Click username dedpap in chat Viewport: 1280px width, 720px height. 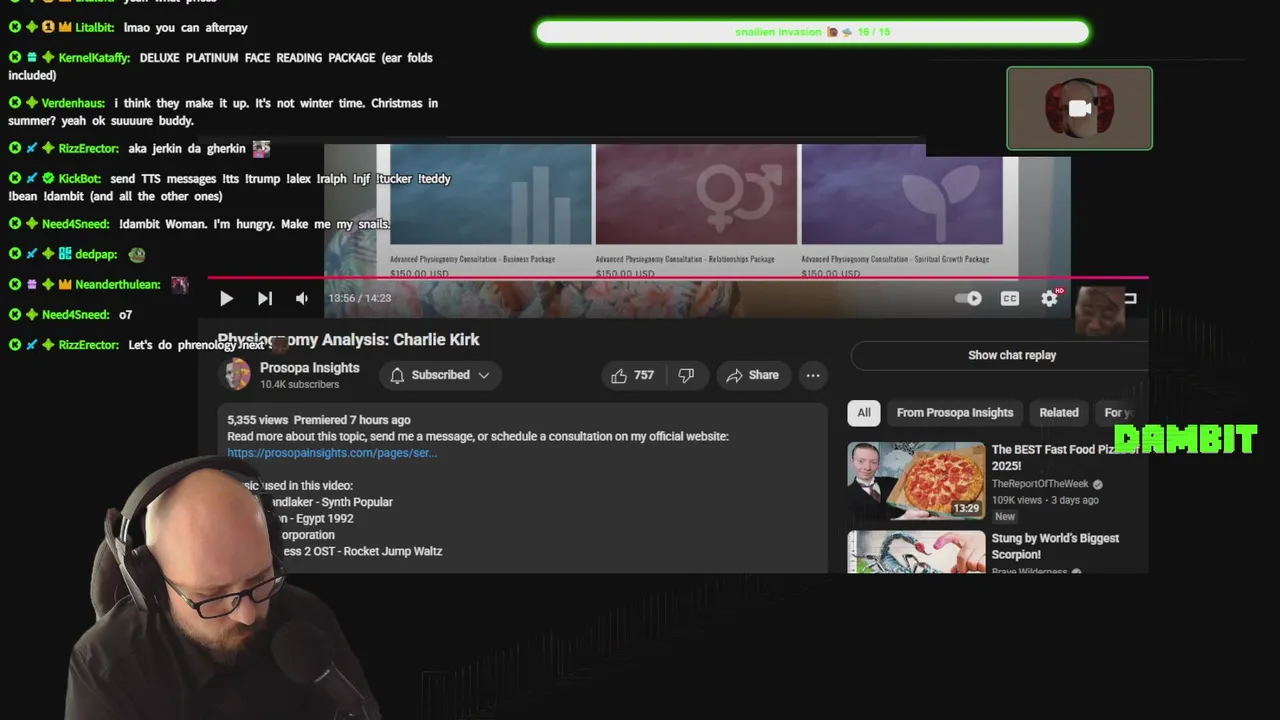pyautogui.click(x=96, y=255)
